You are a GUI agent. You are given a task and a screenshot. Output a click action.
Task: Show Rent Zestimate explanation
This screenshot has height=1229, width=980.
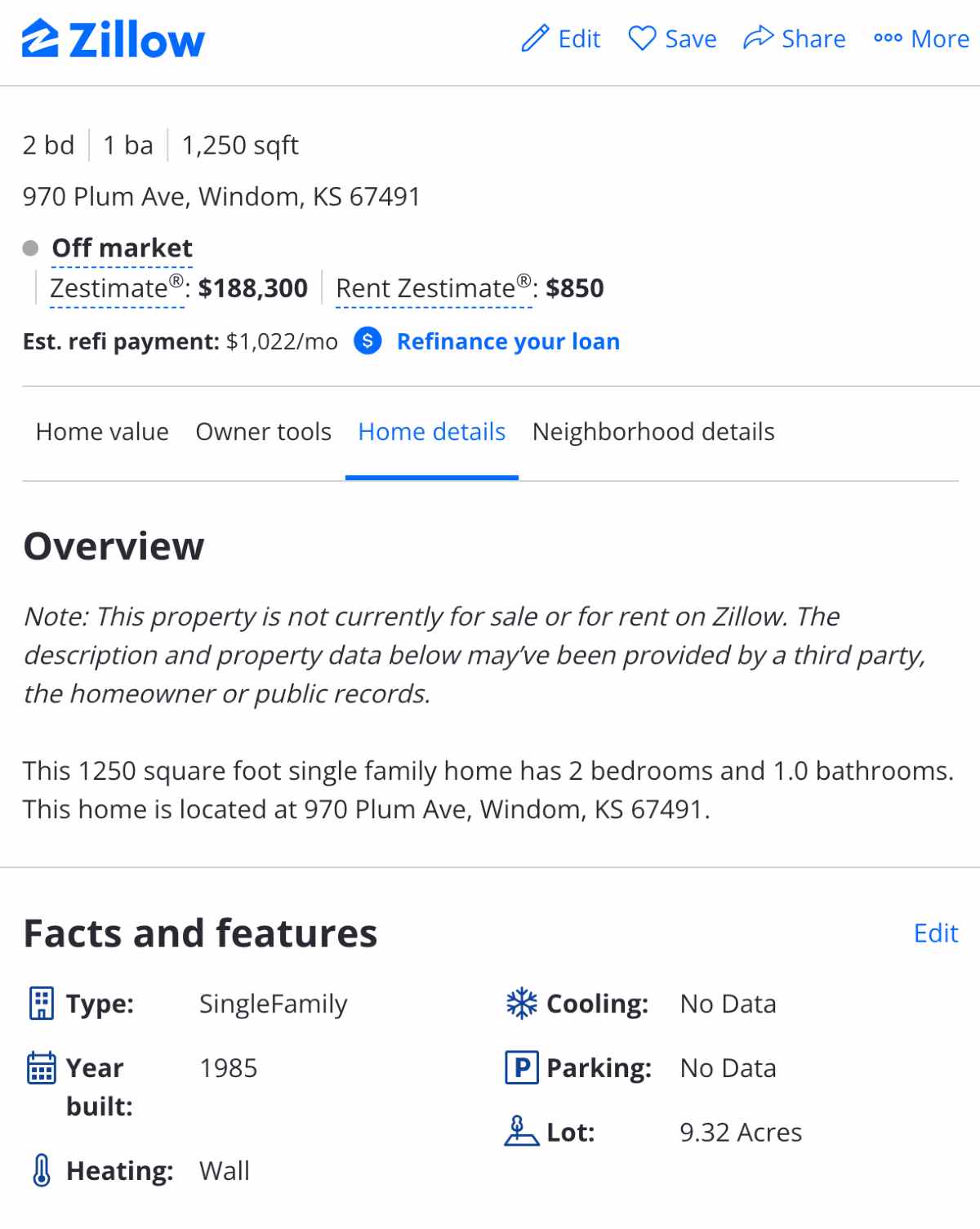(x=434, y=289)
